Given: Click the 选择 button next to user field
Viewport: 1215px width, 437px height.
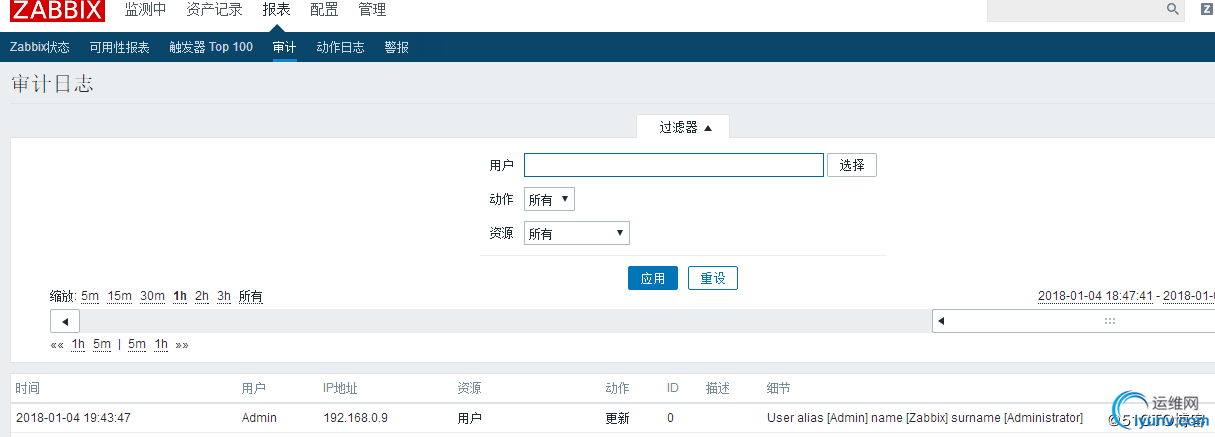Looking at the screenshot, I should click(x=852, y=165).
